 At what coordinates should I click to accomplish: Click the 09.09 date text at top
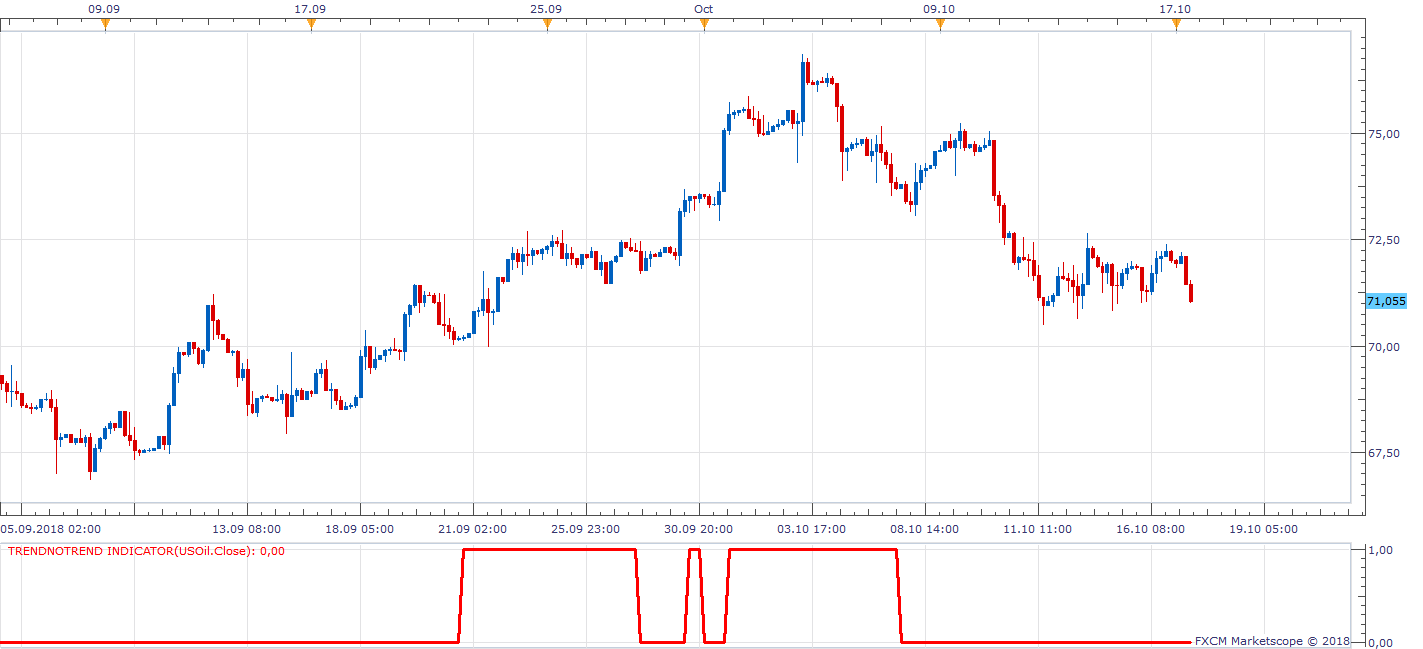(x=105, y=9)
